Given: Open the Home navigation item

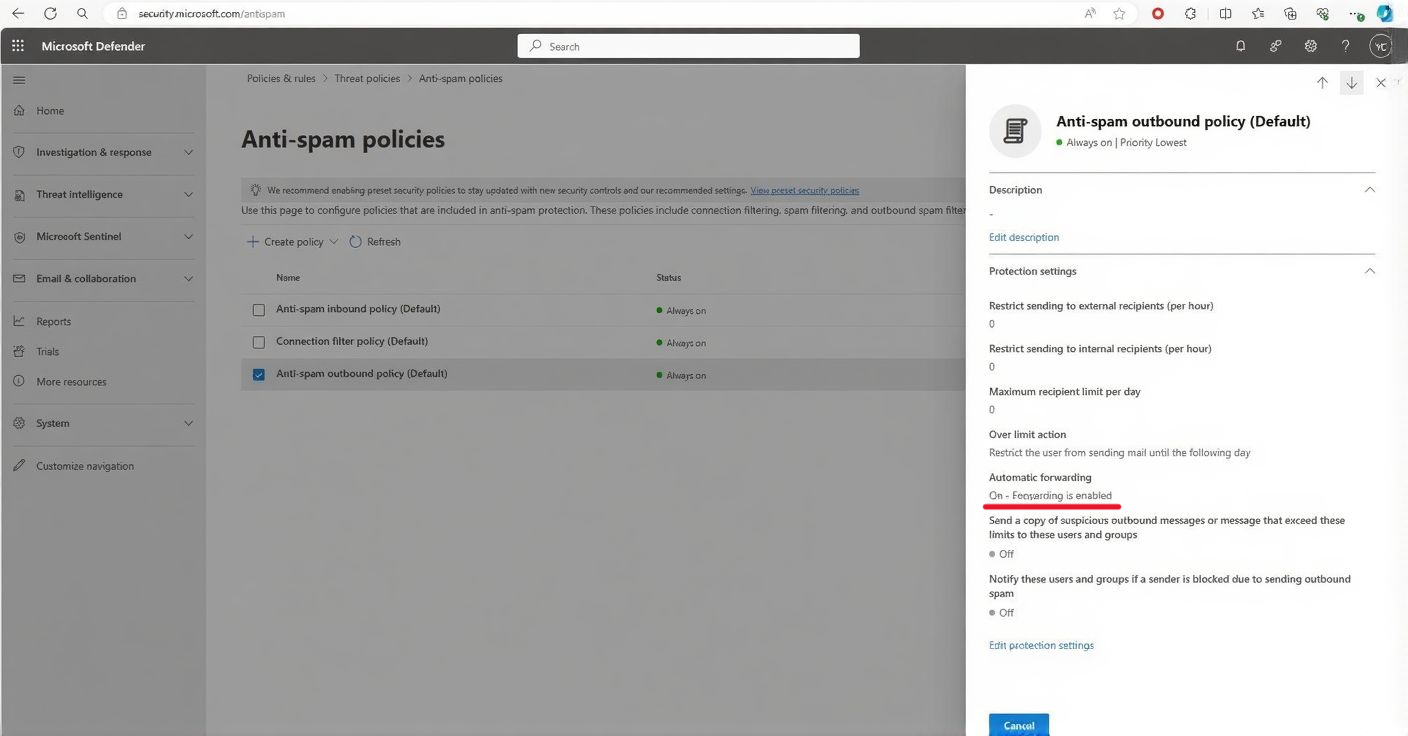Looking at the screenshot, I should [x=50, y=111].
